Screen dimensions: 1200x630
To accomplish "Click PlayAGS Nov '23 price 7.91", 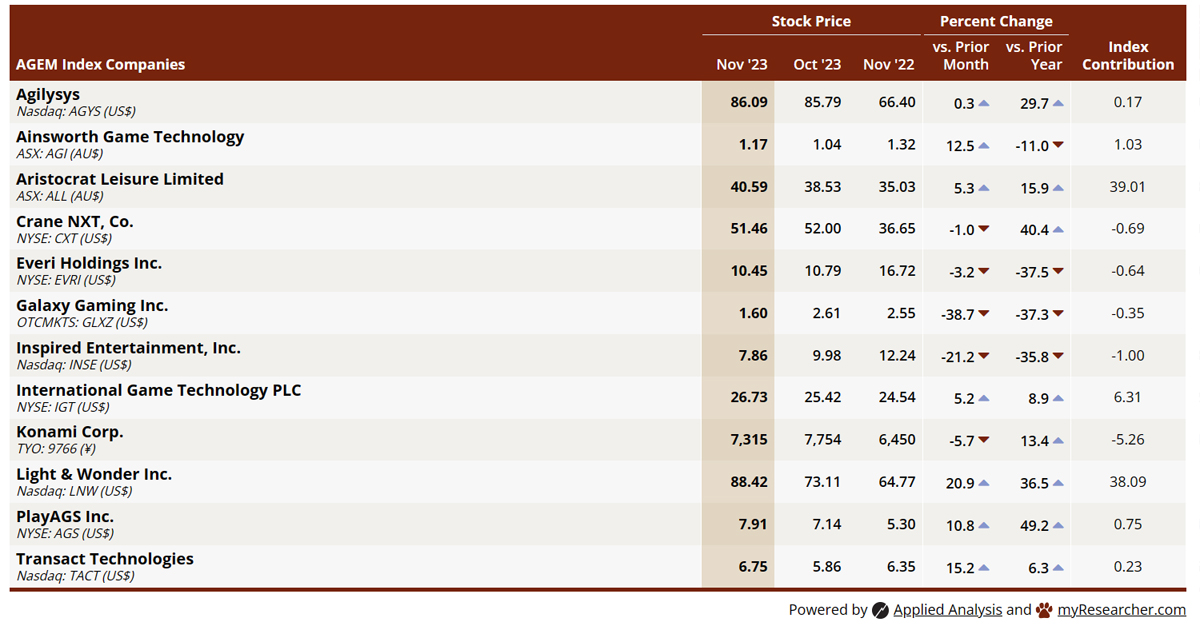I will [x=753, y=524].
